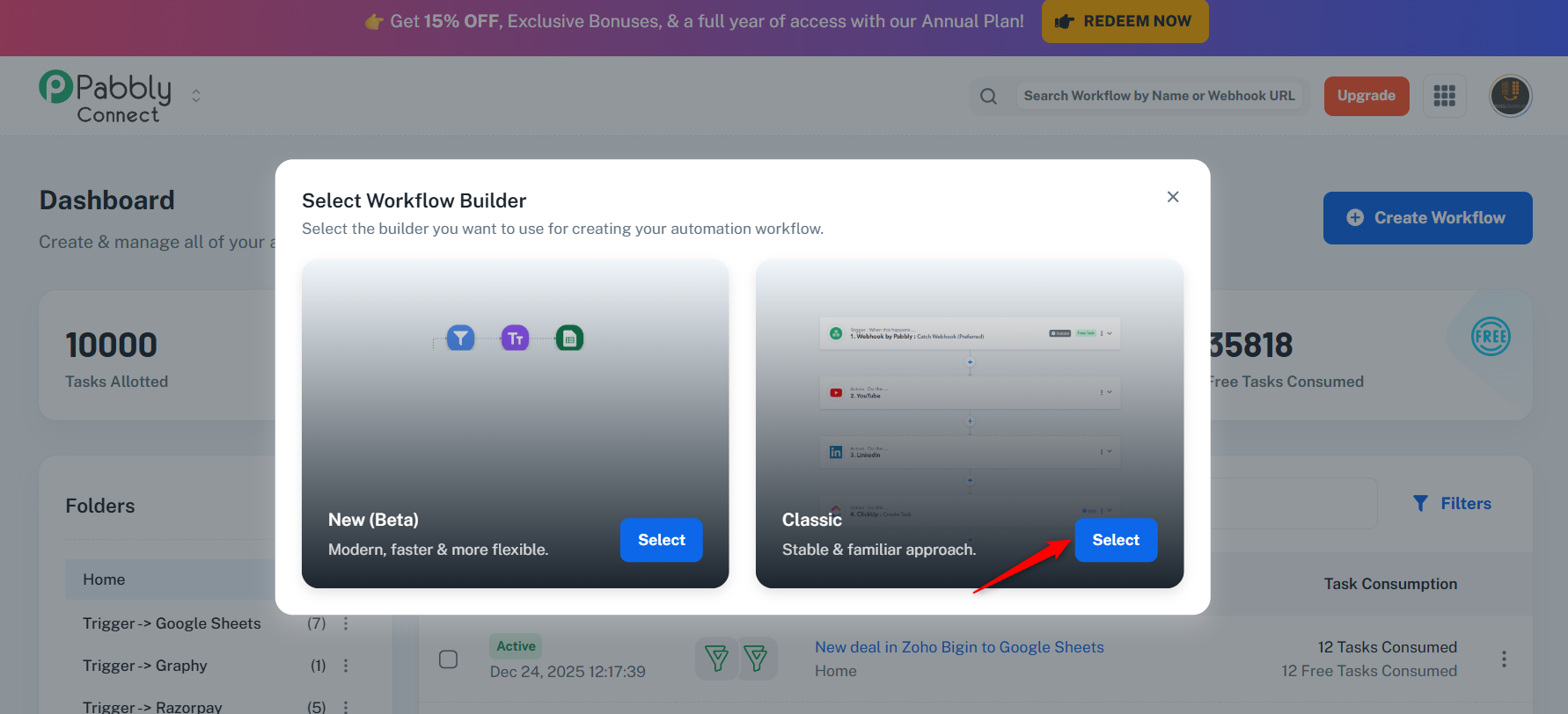Click the workflow search input field
The height and width of the screenshot is (714, 1568).
(x=1159, y=96)
